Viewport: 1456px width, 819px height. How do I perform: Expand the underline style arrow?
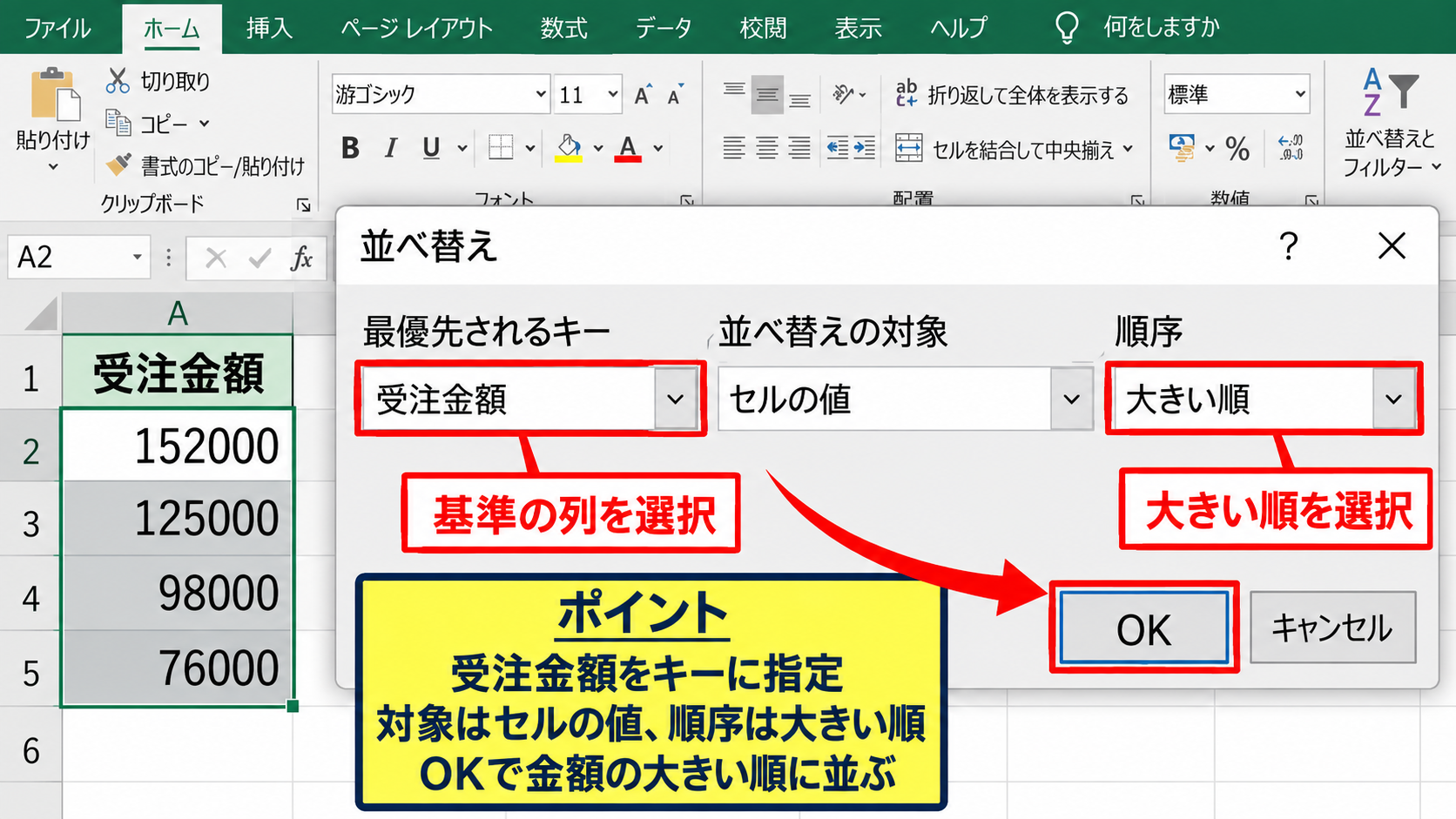[x=462, y=148]
